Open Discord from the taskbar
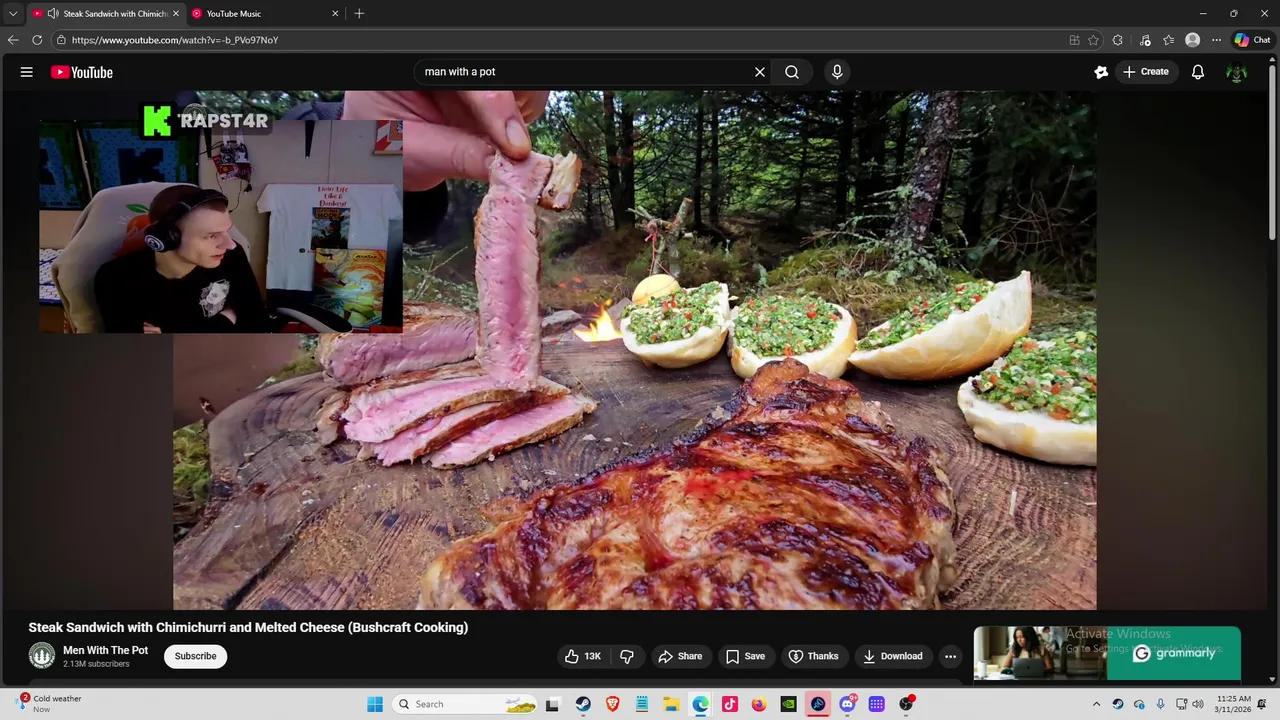Viewport: 1280px width, 720px height. pos(847,704)
